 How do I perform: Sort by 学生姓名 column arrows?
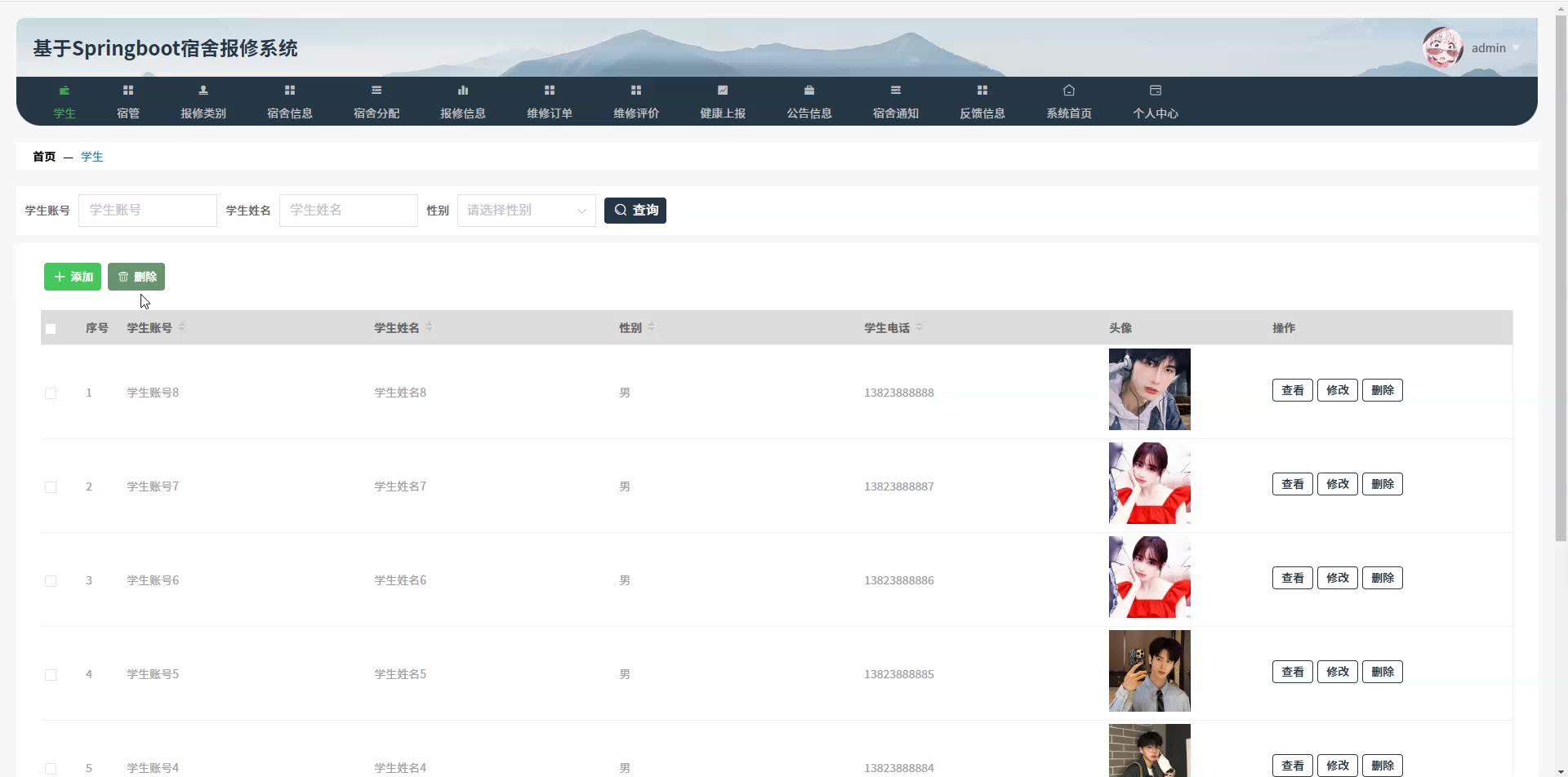point(430,327)
